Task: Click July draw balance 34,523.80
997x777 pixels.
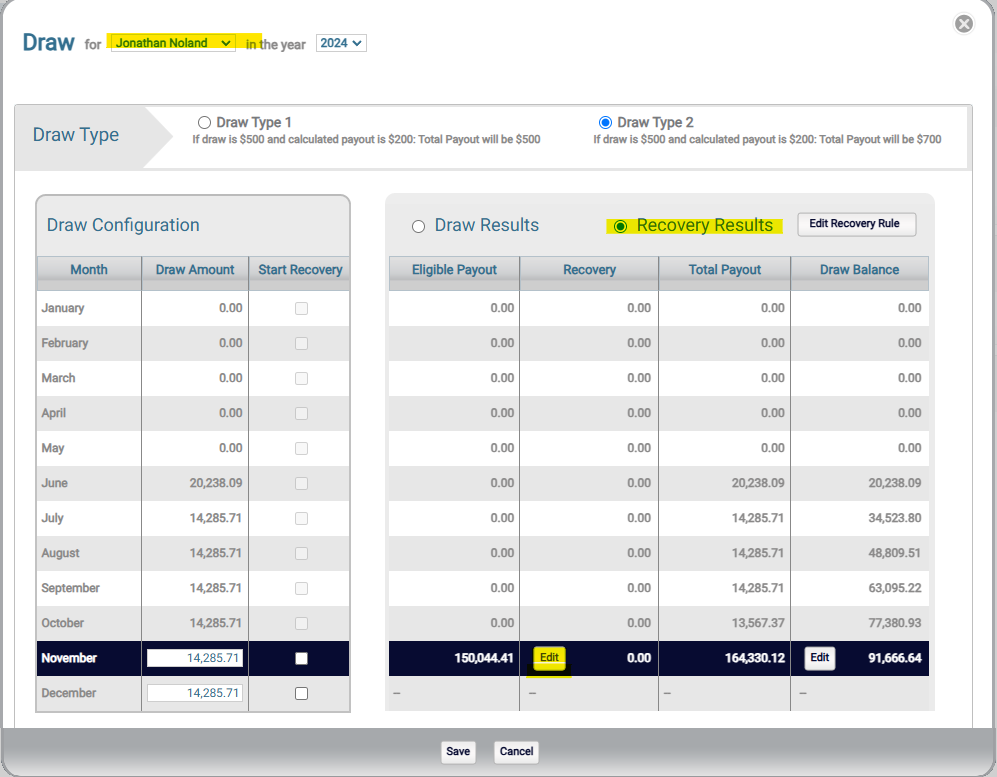Action: (895, 518)
